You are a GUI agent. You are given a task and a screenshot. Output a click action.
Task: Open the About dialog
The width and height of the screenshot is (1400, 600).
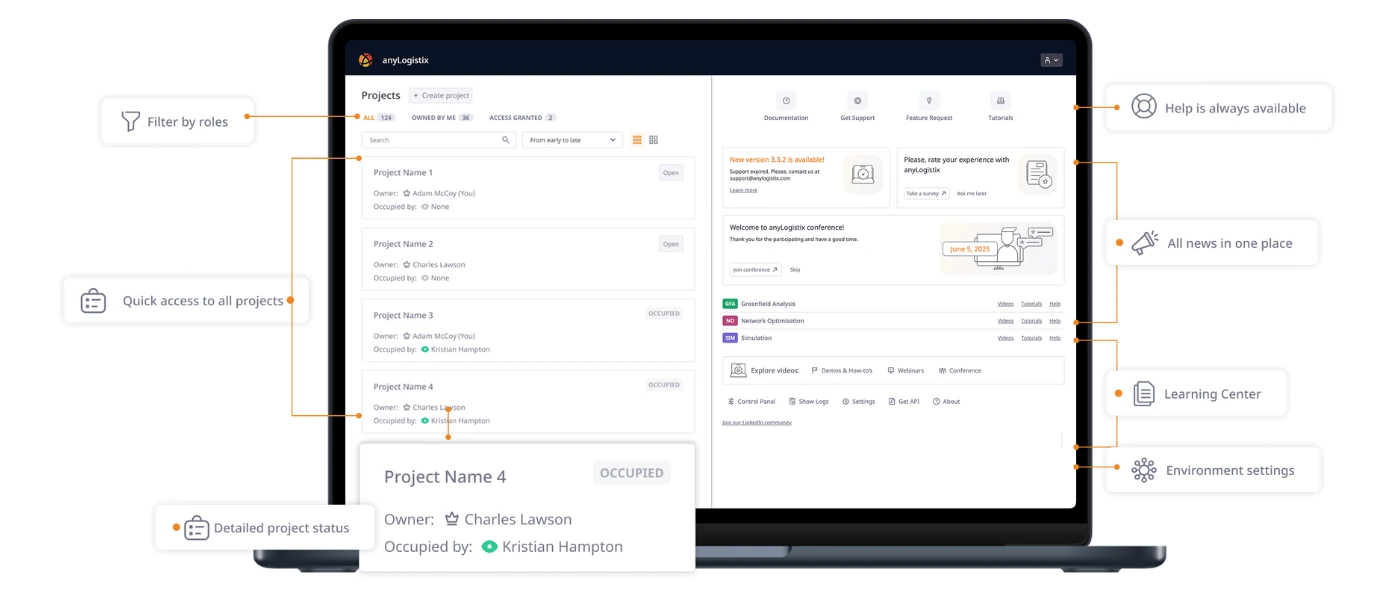click(x=946, y=402)
